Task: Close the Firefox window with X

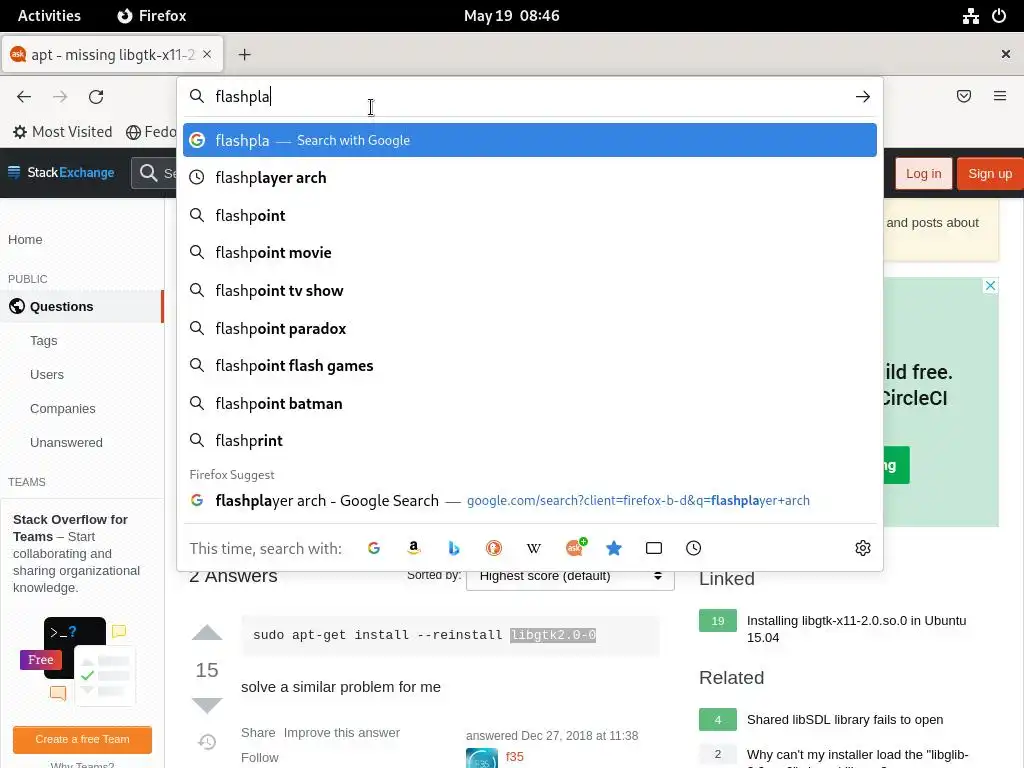Action: pos(1006,54)
